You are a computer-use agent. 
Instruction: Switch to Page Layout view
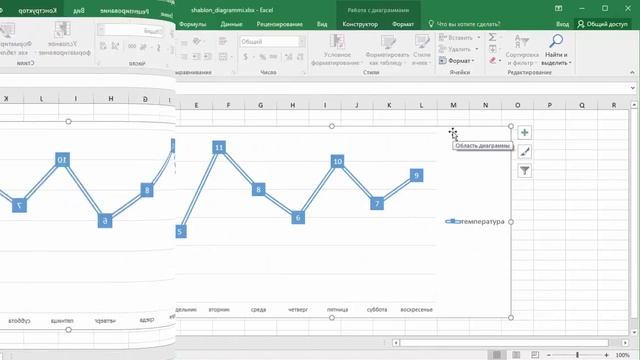coord(516,355)
